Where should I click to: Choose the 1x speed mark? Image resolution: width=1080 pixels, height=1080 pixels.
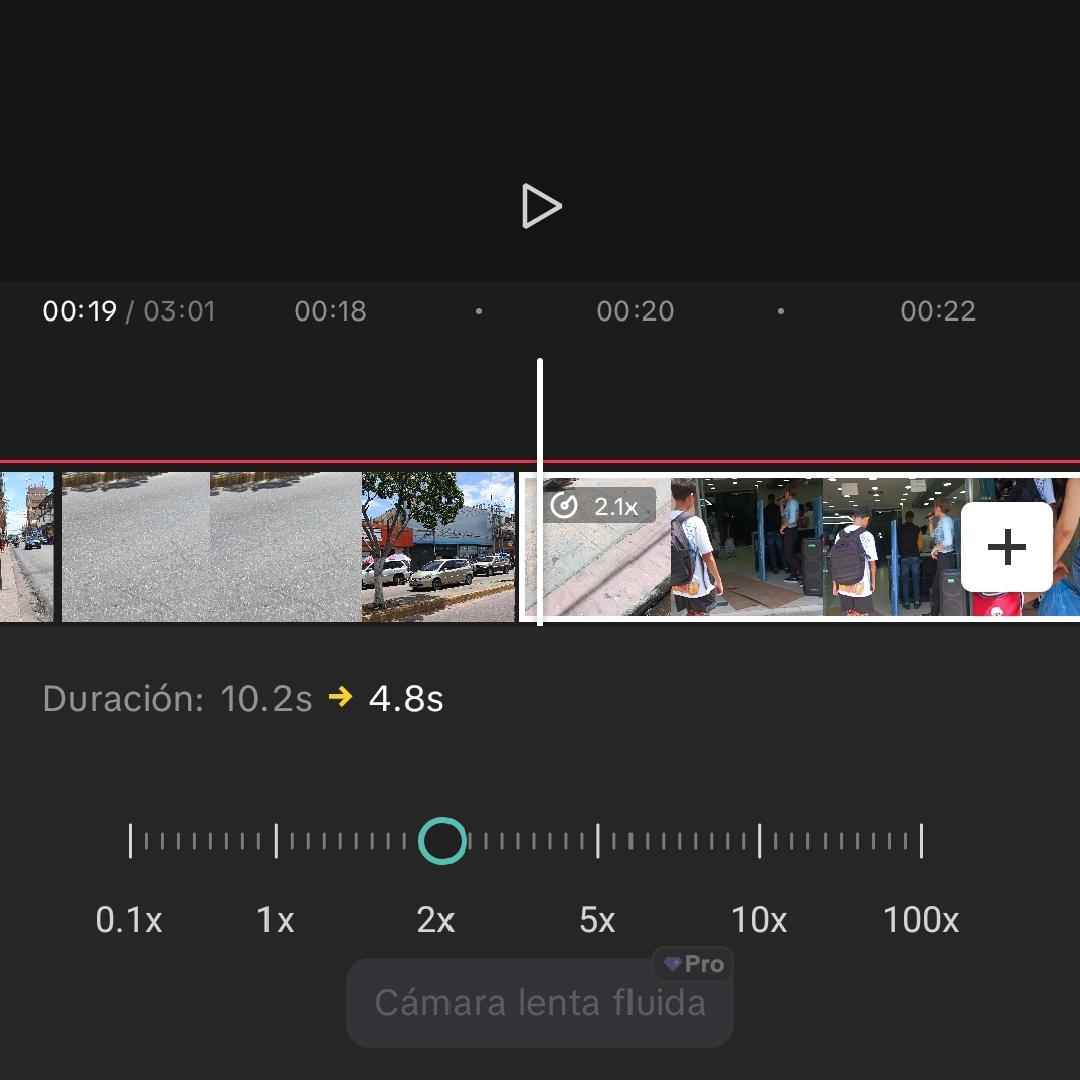coord(276,920)
